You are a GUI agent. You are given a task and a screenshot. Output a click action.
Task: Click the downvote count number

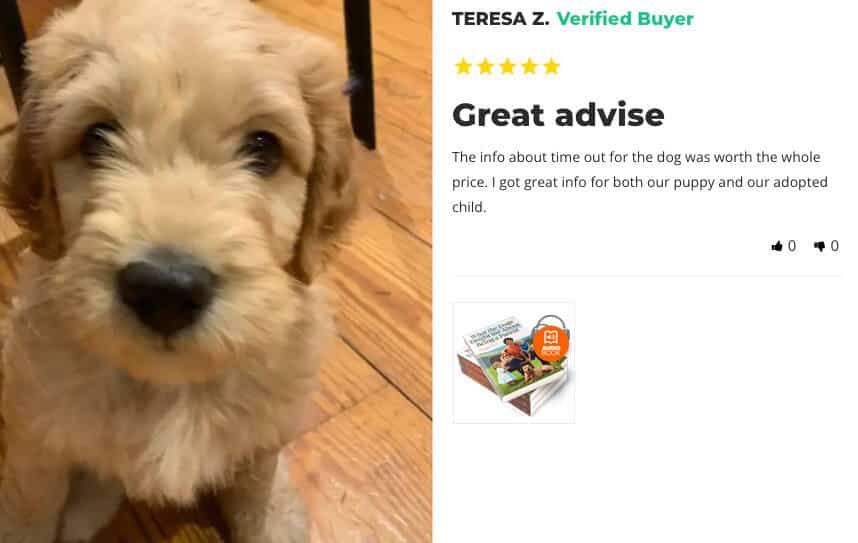[x=834, y=246]
